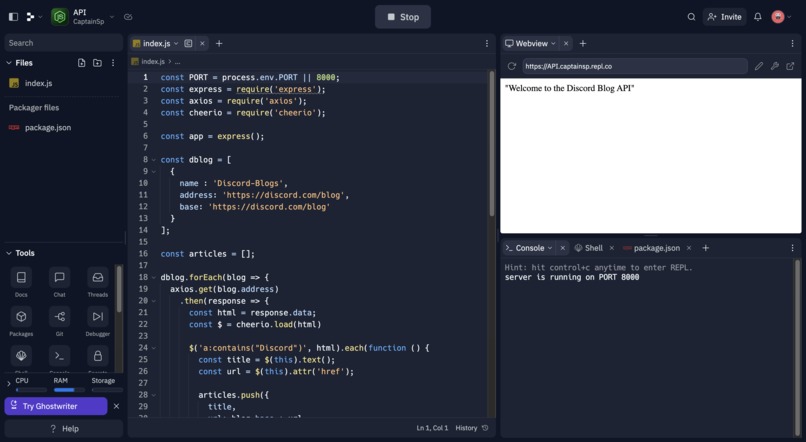Toggle the index.js tab split layout icon
This screenshot has width=806, height=442.
(188, 44)
